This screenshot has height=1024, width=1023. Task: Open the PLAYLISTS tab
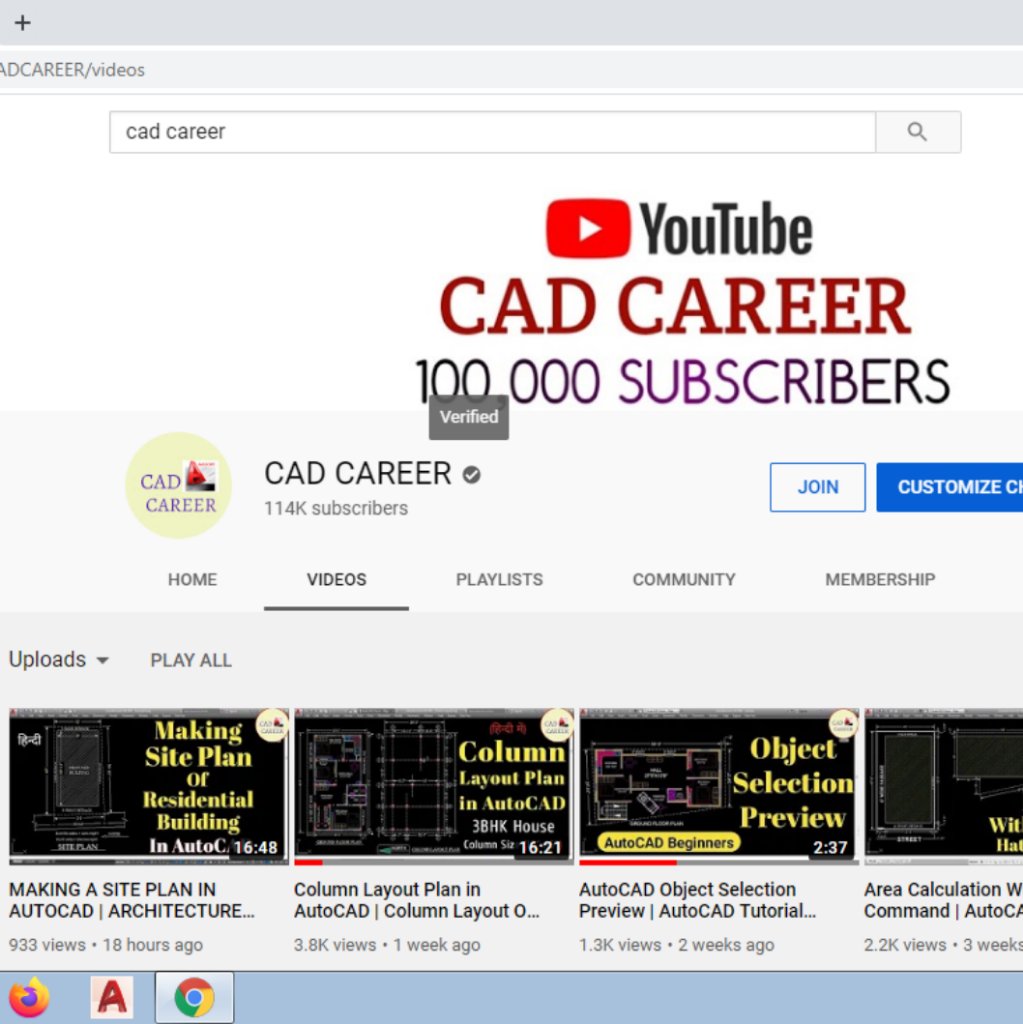(x=499, y=579)
